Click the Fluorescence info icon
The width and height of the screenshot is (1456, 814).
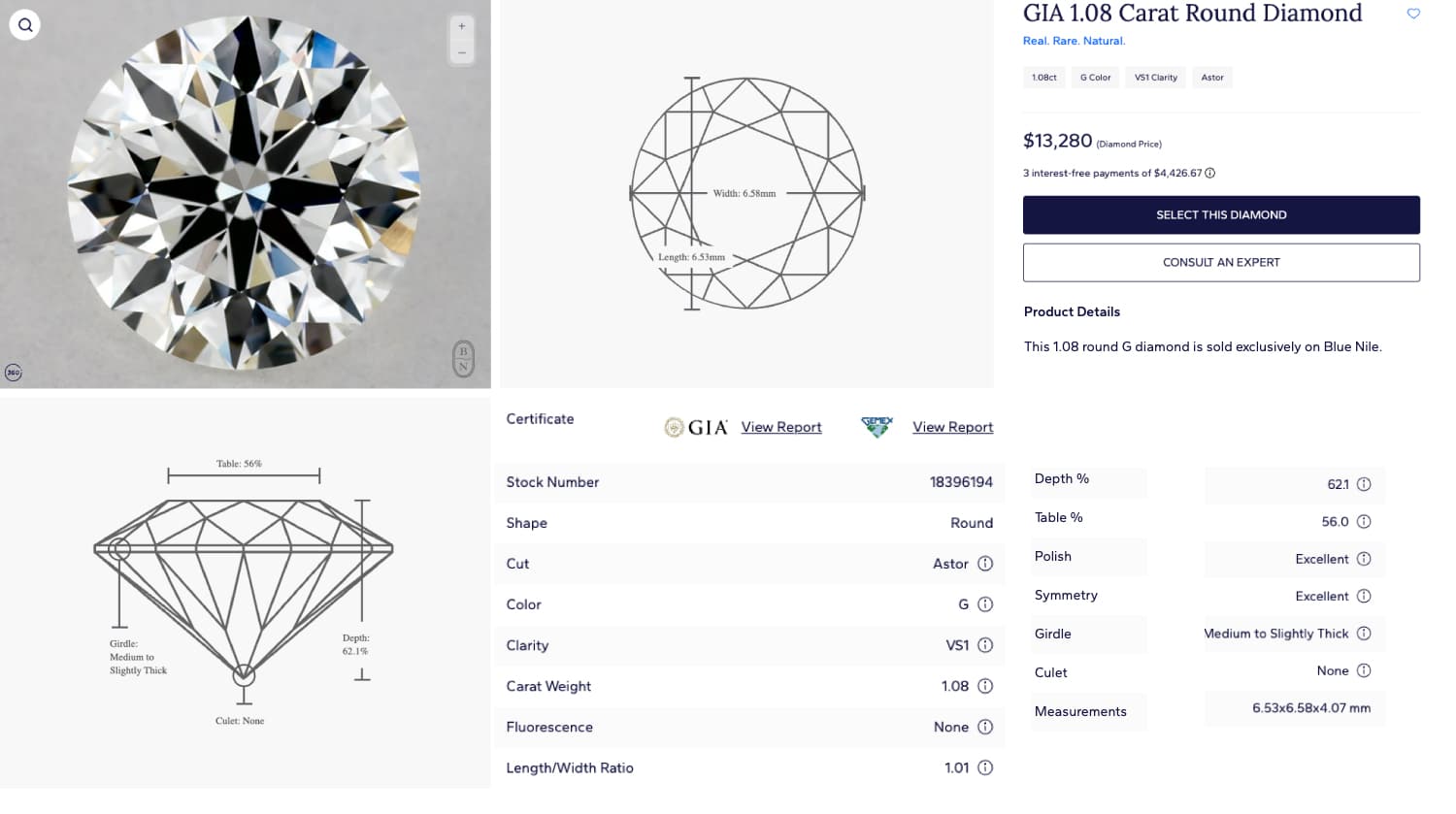(985, 727)
